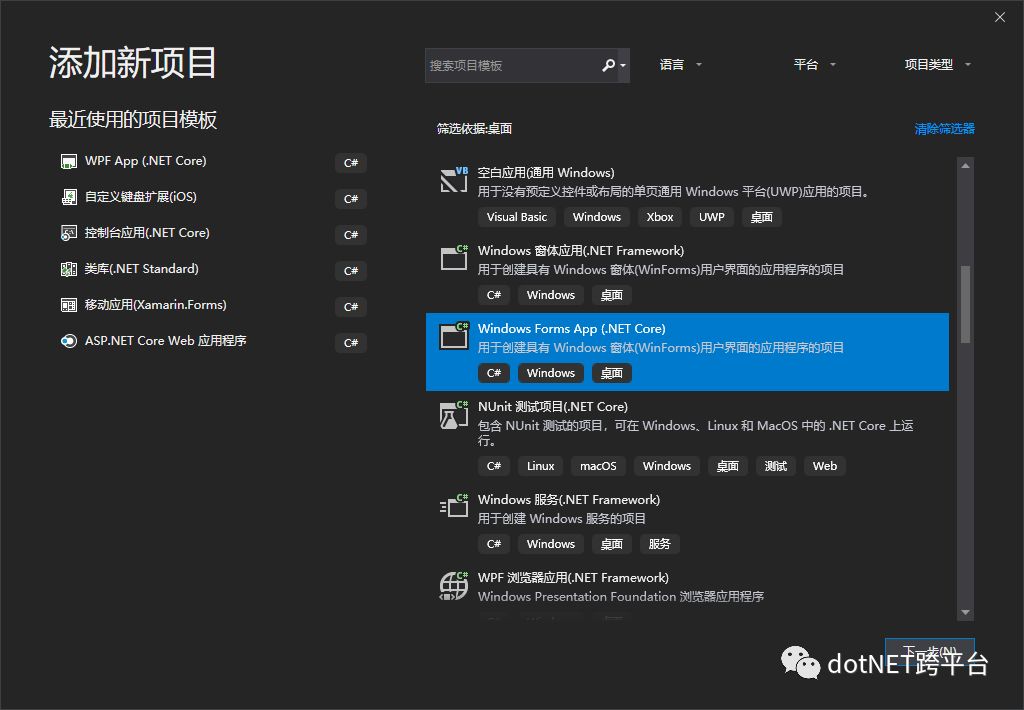Click the template list scroll up arrow
Viewport: 1024px width, 710px height.
pos(965,166)
